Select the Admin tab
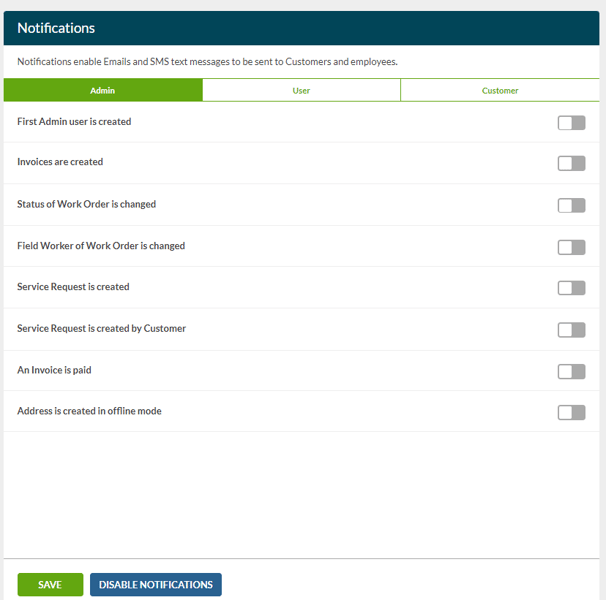 (103, 90)
